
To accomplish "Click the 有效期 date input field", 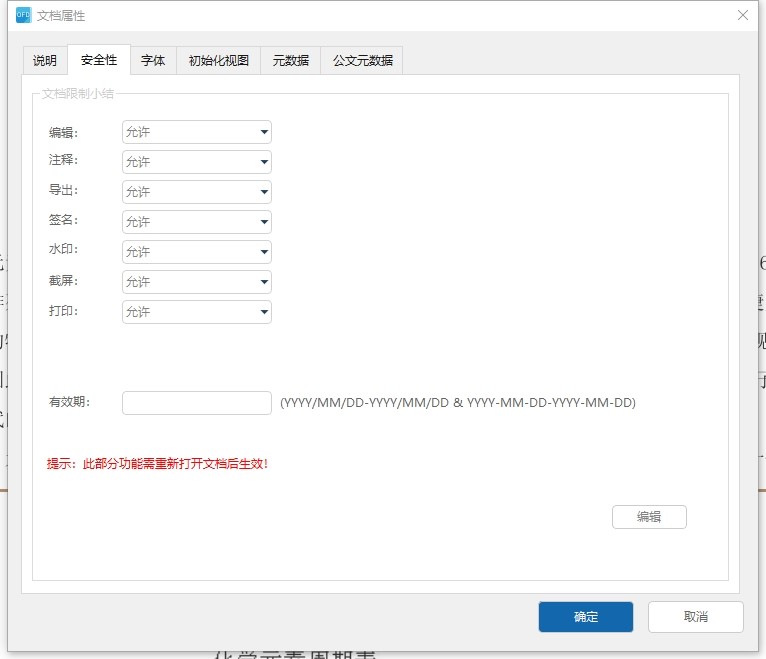I will click(x=197, y=403).
